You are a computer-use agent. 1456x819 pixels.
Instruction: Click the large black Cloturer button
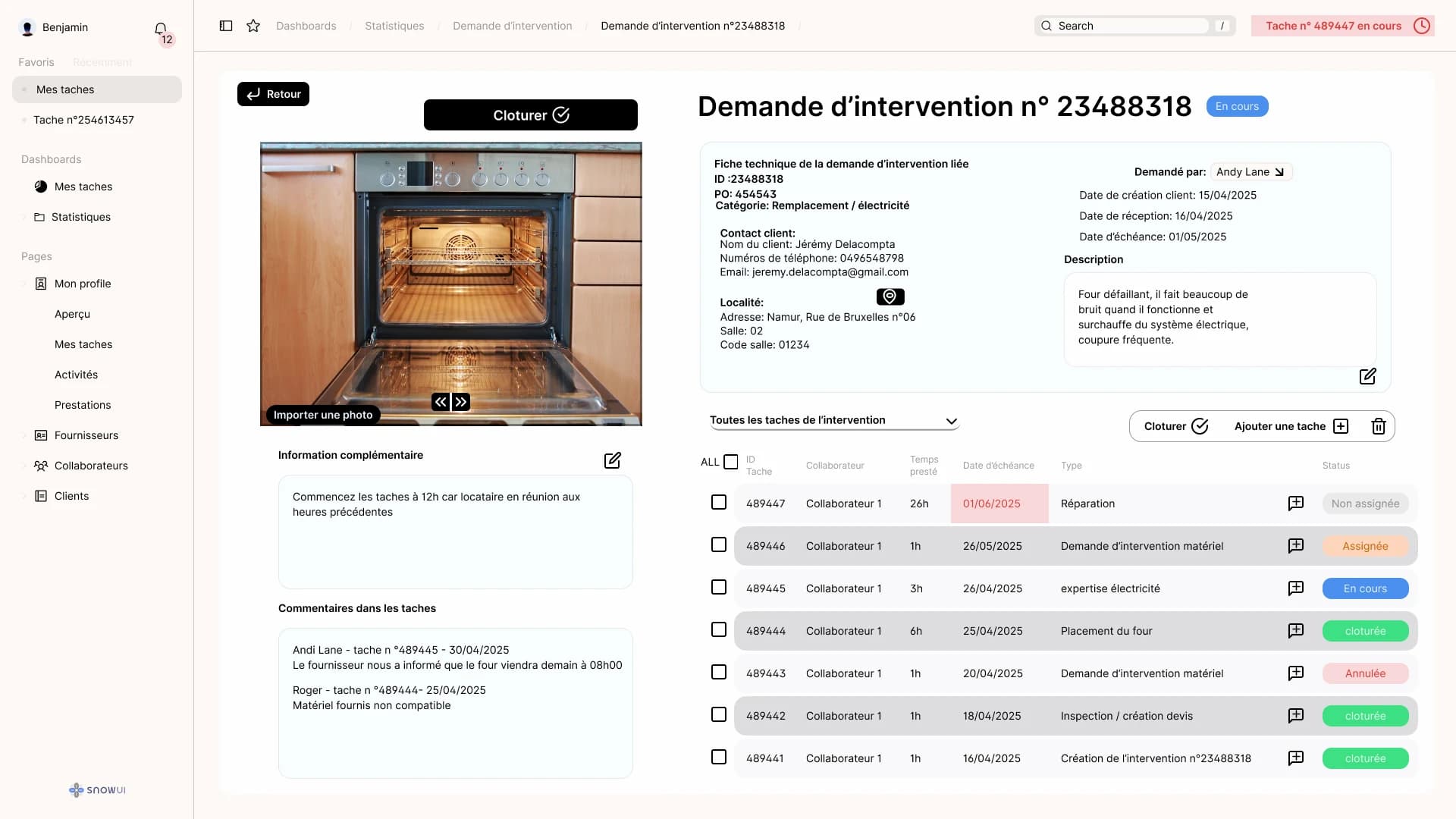click(531, 115)
